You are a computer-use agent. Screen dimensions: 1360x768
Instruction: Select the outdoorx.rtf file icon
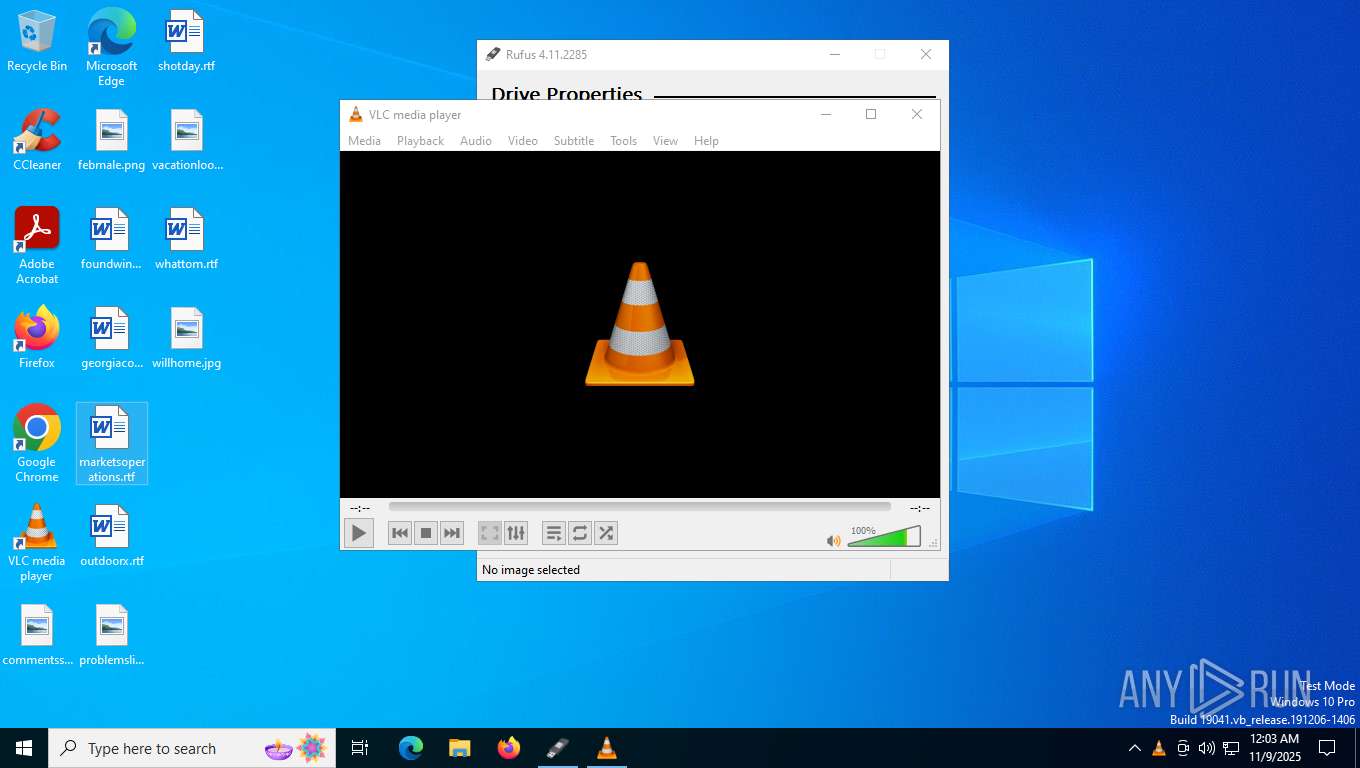[111, 536]
